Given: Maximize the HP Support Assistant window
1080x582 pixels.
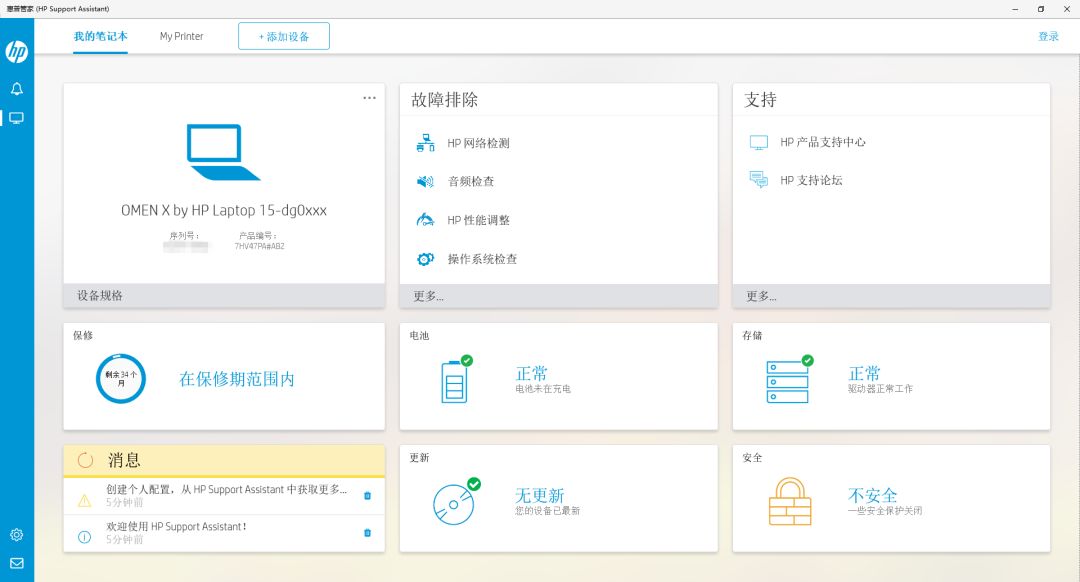Looking at the screenshot, I should point(1041,9).
